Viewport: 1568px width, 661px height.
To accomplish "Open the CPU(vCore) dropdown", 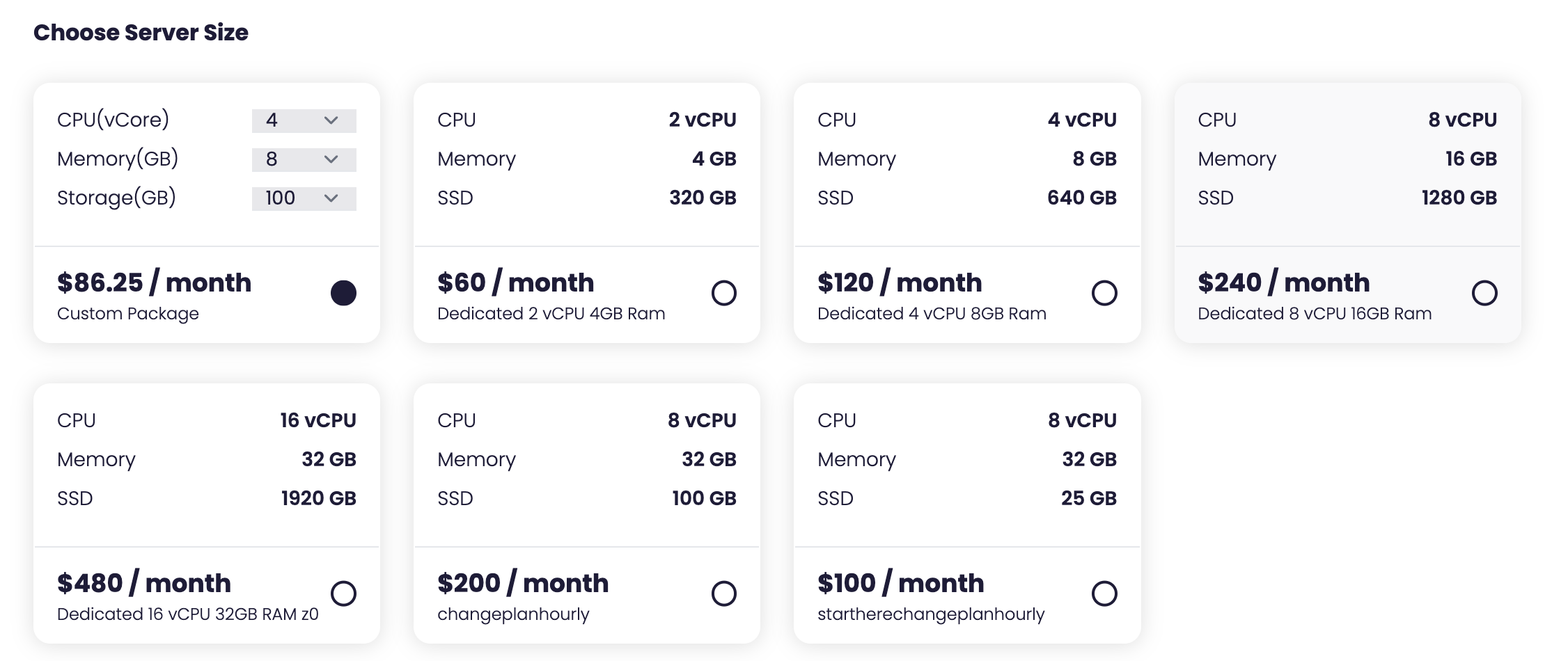I will [x=303, y=120].
